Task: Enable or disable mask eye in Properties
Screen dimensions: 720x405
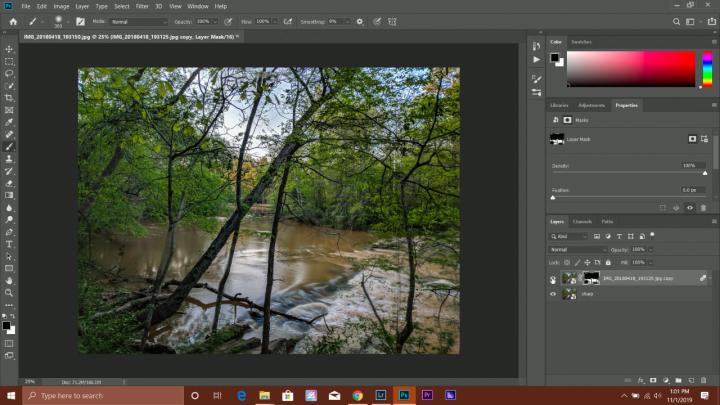Action: tap(690, 208)
